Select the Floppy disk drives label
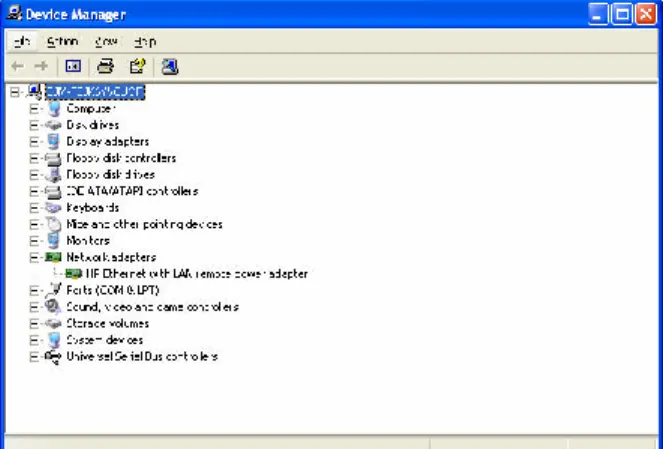663x449 pixels. click(110, 175)
